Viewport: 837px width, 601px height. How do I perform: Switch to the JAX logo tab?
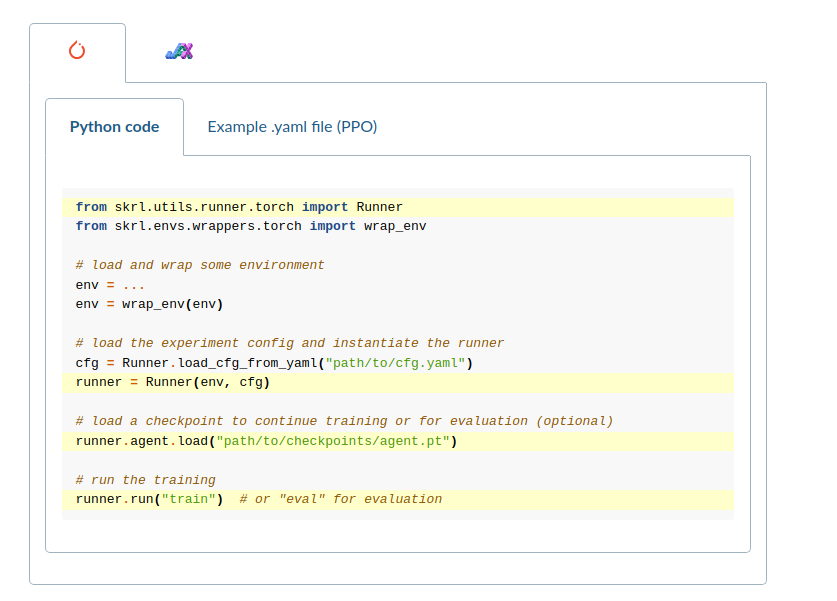pyautogui.click(x=179, y=51)
